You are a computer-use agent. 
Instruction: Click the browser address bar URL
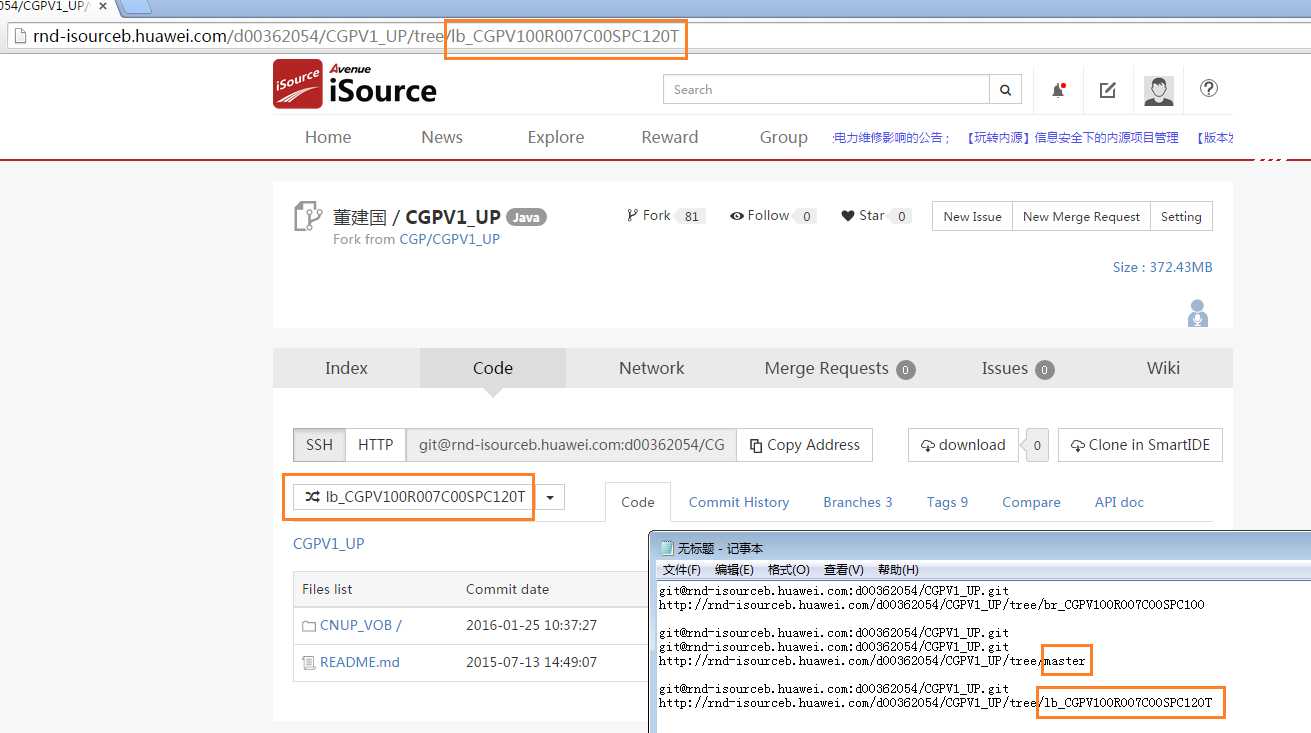357,37
